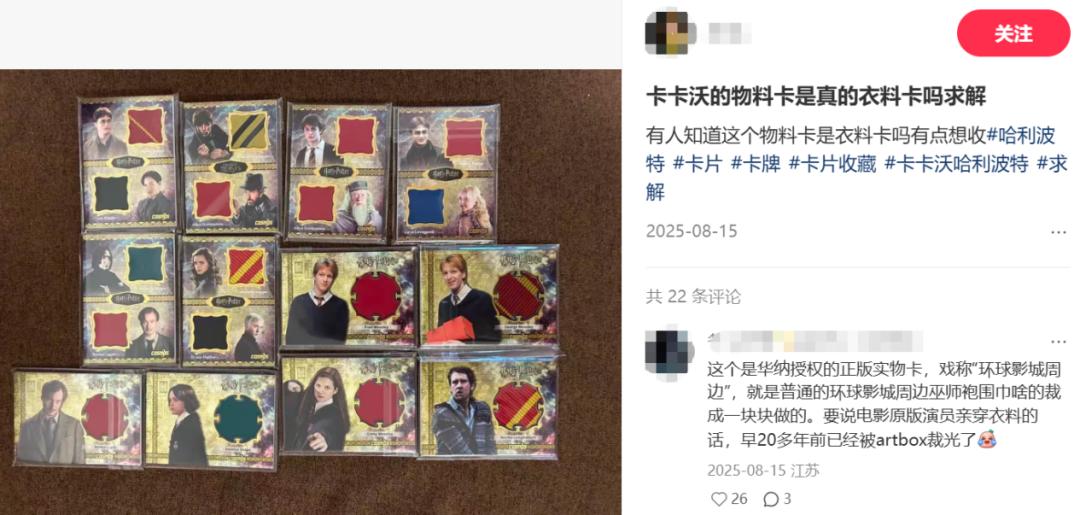This screenshot has height=515, width=1080.
Task: Open the #求解 hashtag
Action: coord(1052,164)
